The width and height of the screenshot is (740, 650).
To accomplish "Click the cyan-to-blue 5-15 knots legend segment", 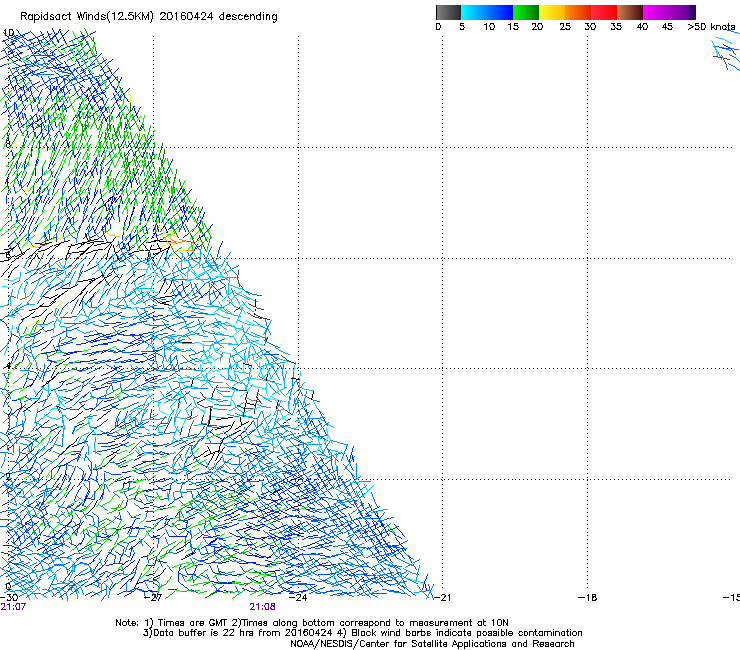I will 487,12.
